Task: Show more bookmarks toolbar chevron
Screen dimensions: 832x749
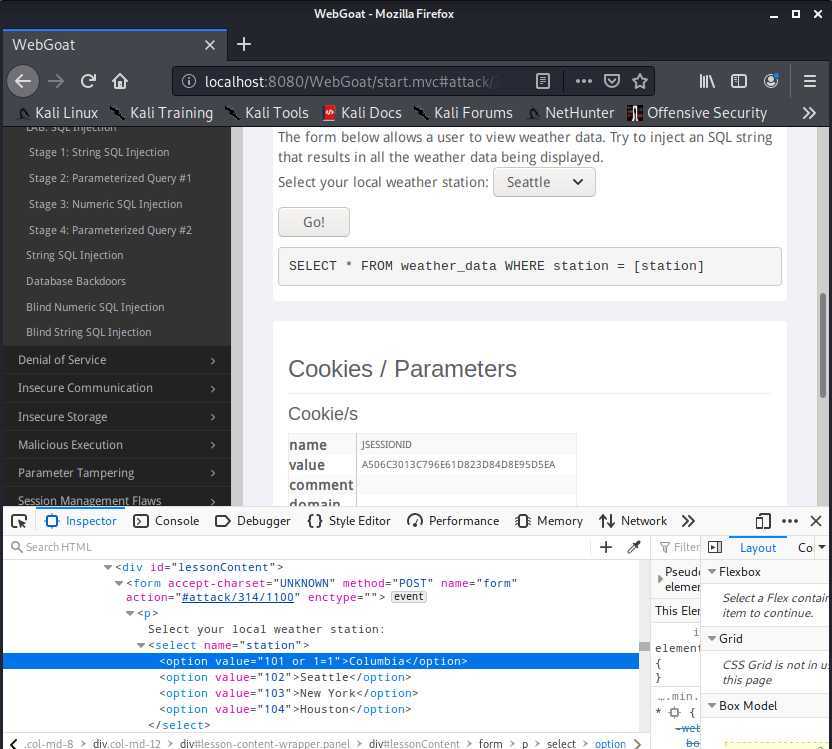Action: [x=809, y=113]
